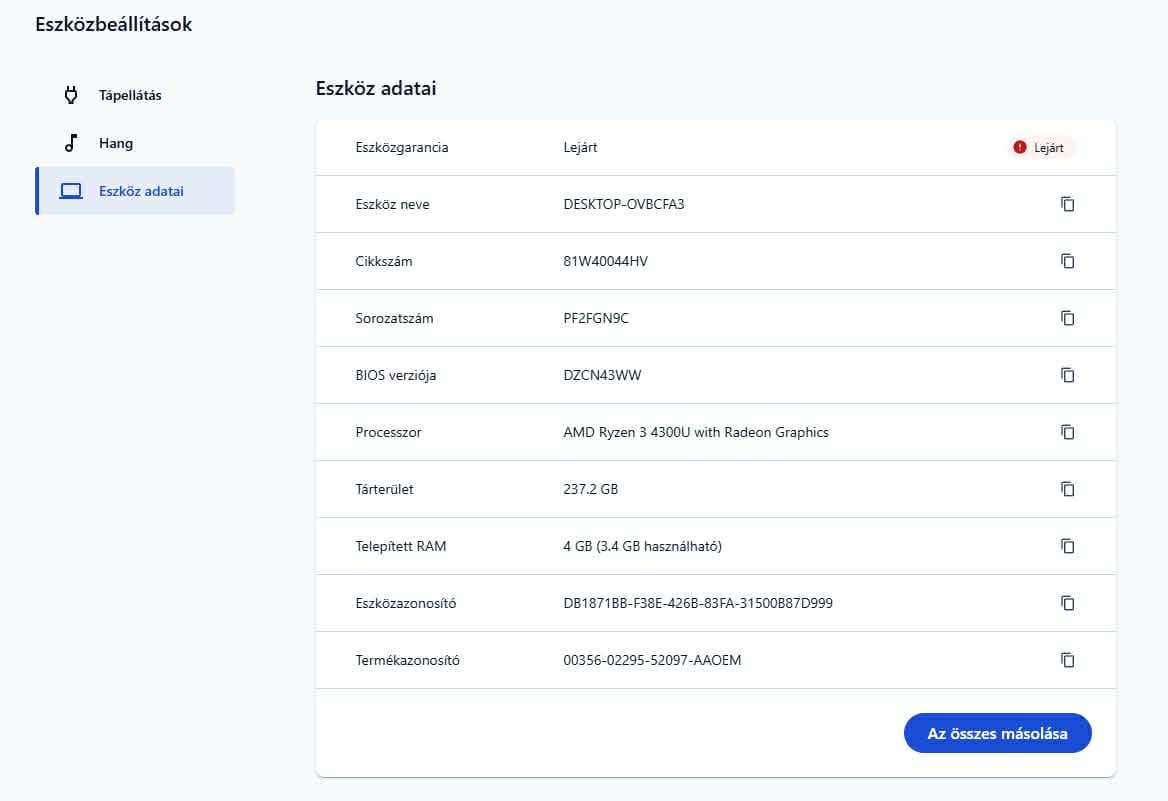The height and width of the screenshot is (801, 1168).
Task: Copy the device name DESKTOP-OVBCFA3
Action: tap(1067, 204)
